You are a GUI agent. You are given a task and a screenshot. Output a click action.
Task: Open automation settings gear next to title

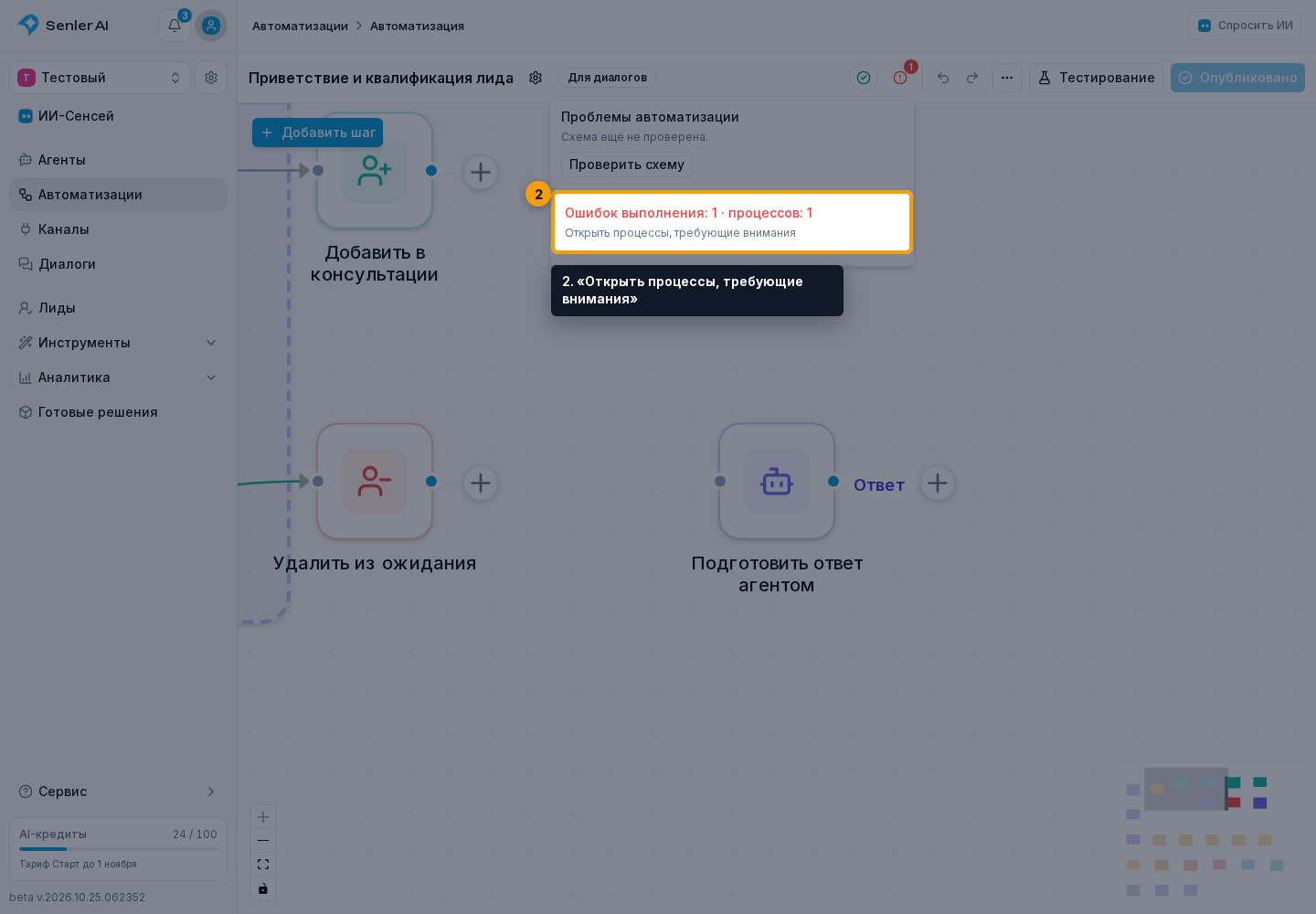[536, 78]
